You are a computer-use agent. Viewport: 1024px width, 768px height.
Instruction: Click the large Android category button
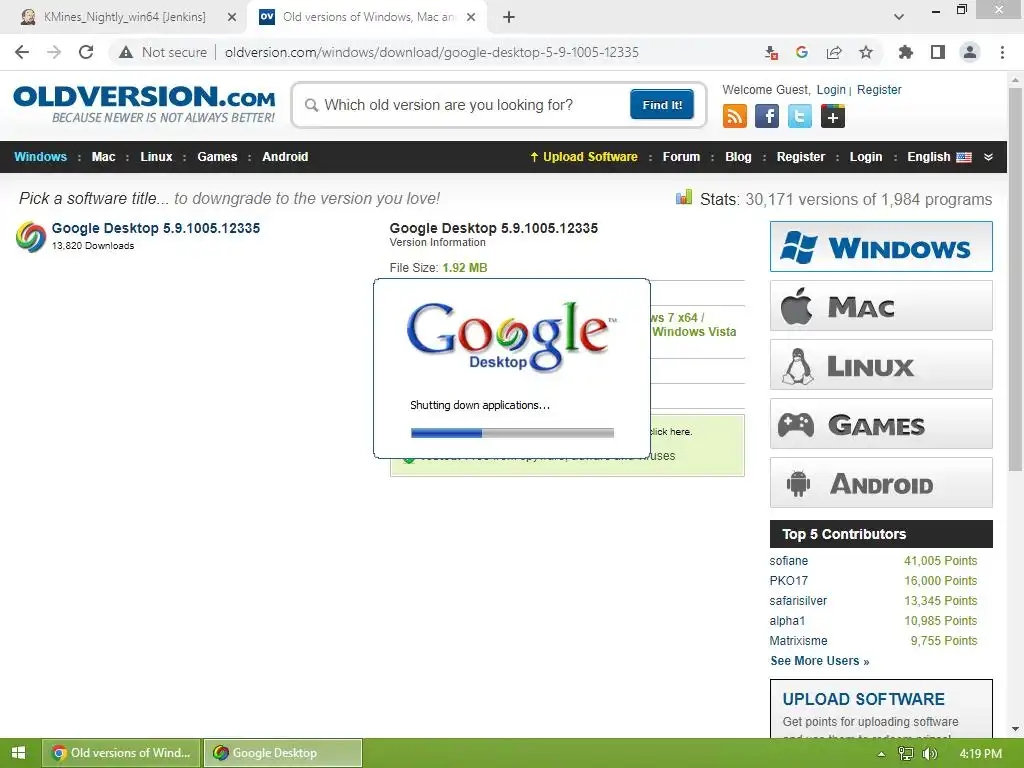coord(881,483)
